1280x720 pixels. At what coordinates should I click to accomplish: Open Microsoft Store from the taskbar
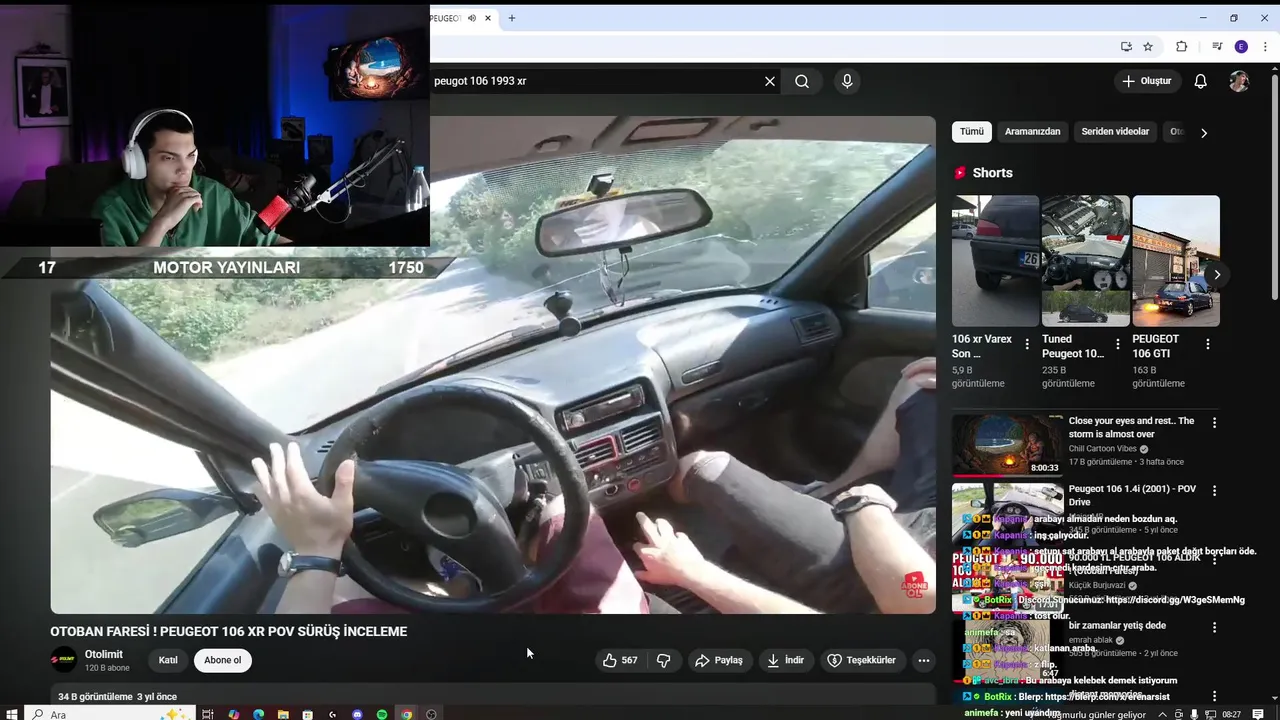(308, 714)
